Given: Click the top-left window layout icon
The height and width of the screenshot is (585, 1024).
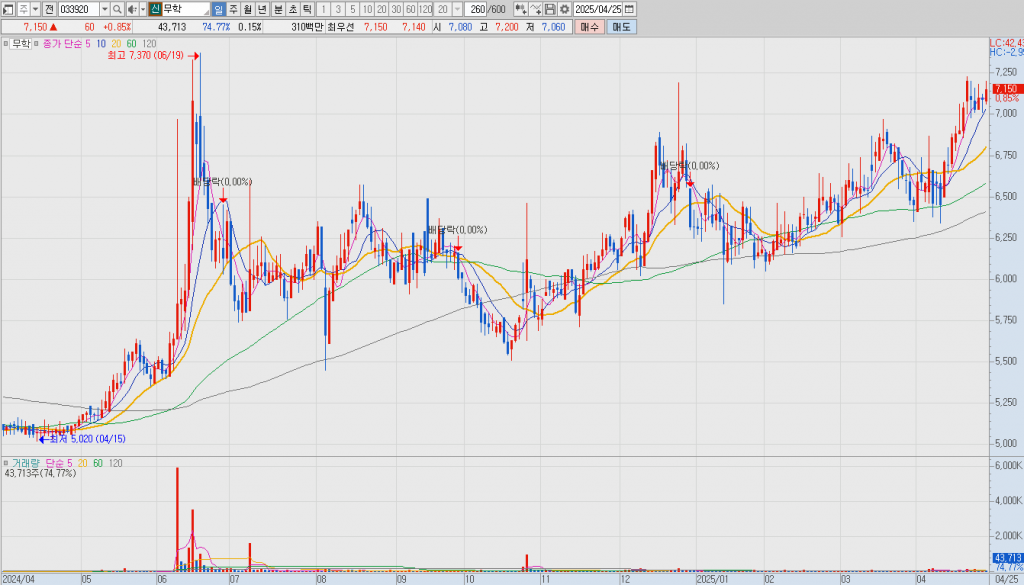Looking at the screenshot, I should [x=7, y=9].
